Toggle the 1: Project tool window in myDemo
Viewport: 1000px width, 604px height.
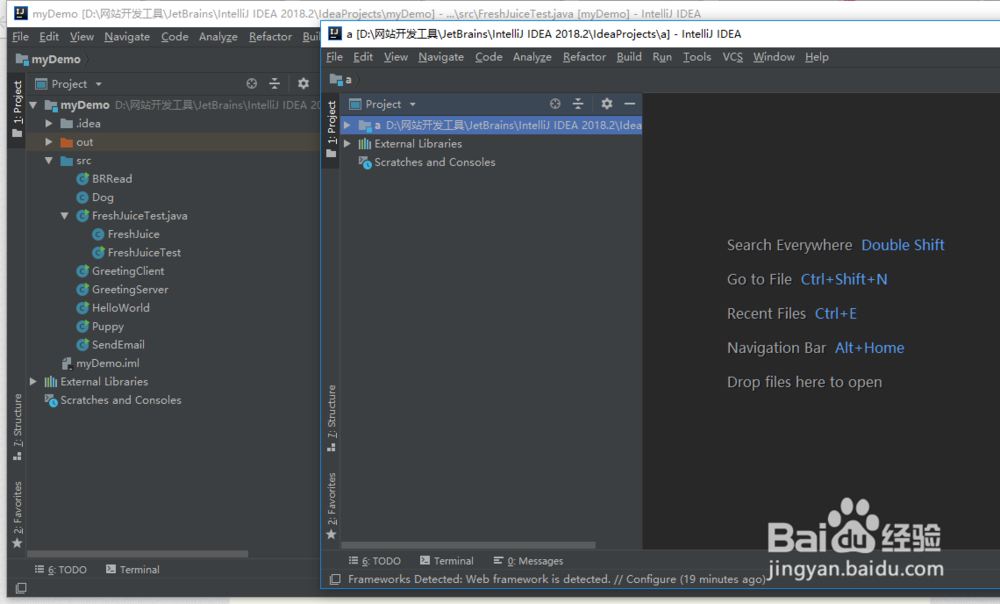pyautogui.click(x=17, y=108)
